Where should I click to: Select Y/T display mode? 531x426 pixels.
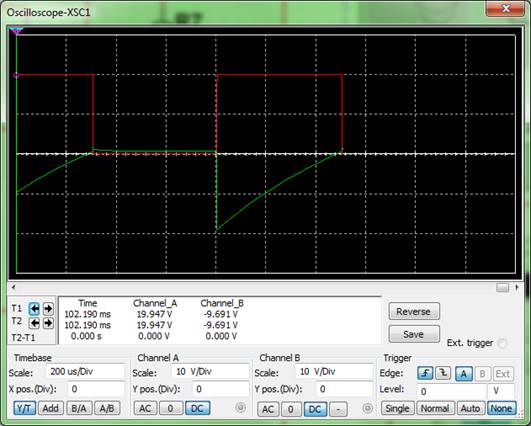coord(24,408)
